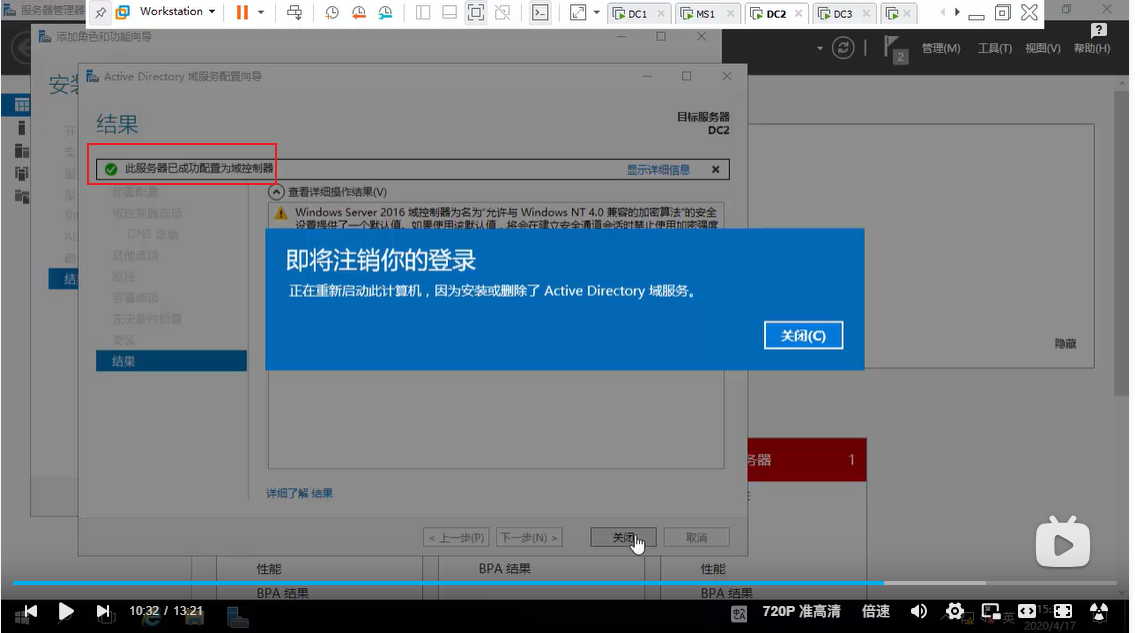Seek the video using the blue progress bar
The image size is (1135, 633).
(565, 582)
